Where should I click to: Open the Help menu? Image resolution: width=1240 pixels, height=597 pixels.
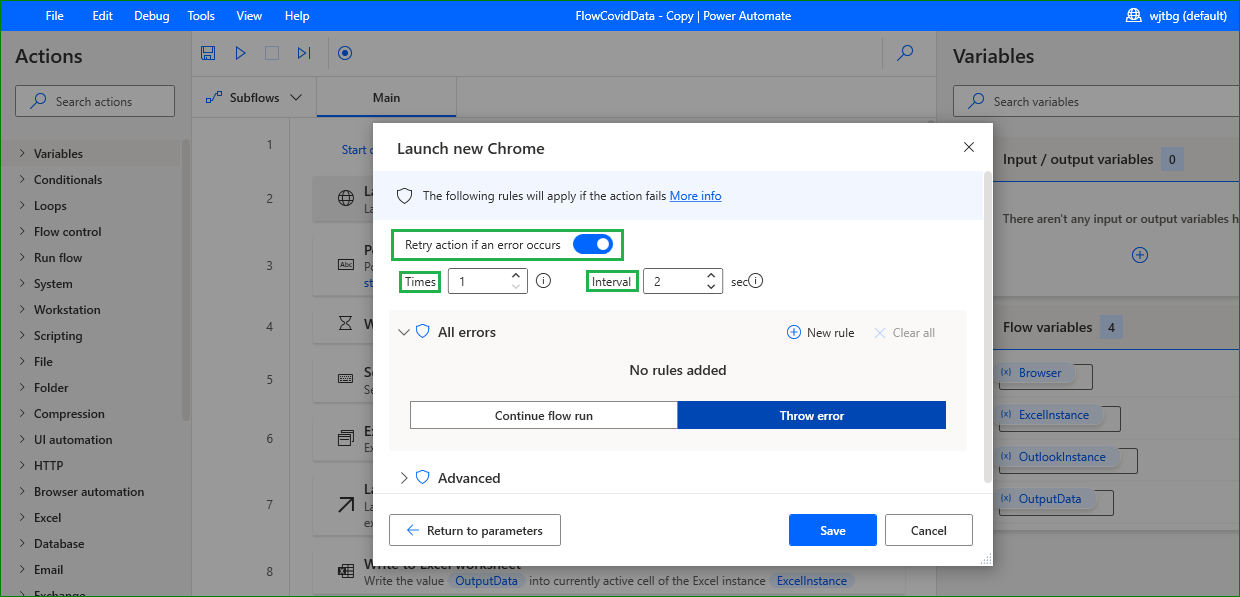pyautogui.click(x=297, y=16)
